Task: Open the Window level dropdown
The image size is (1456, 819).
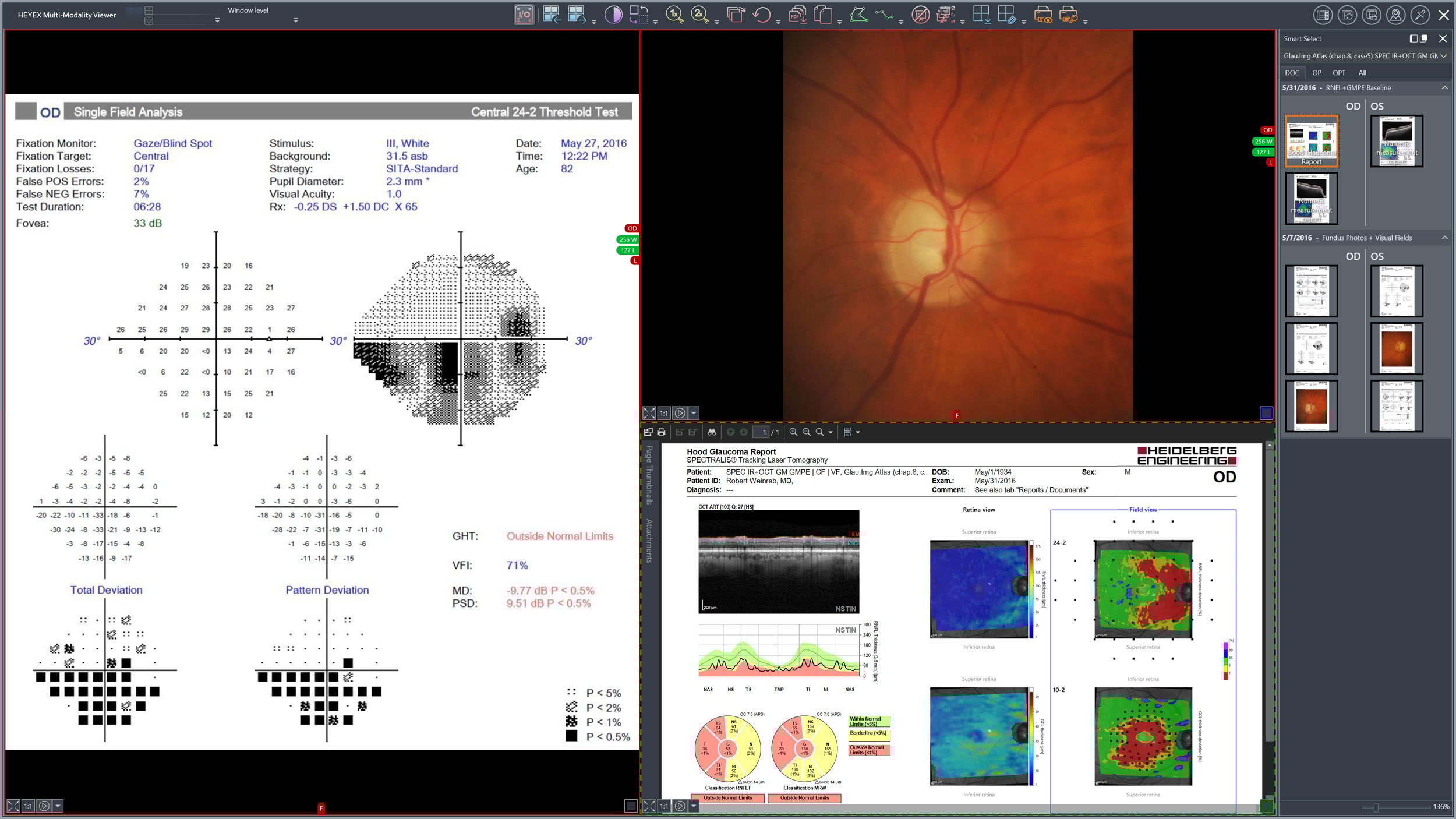Action: [296, 20]
